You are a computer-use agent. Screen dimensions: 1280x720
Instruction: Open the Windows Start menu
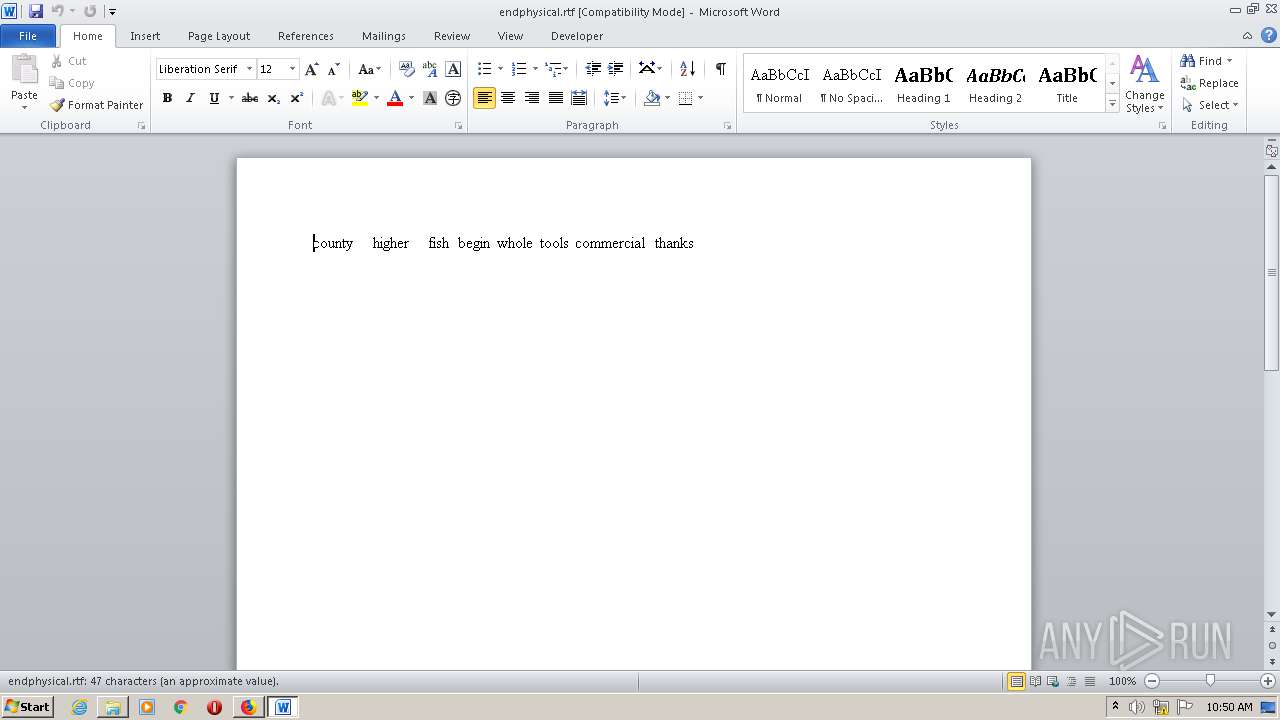(27, 707)
